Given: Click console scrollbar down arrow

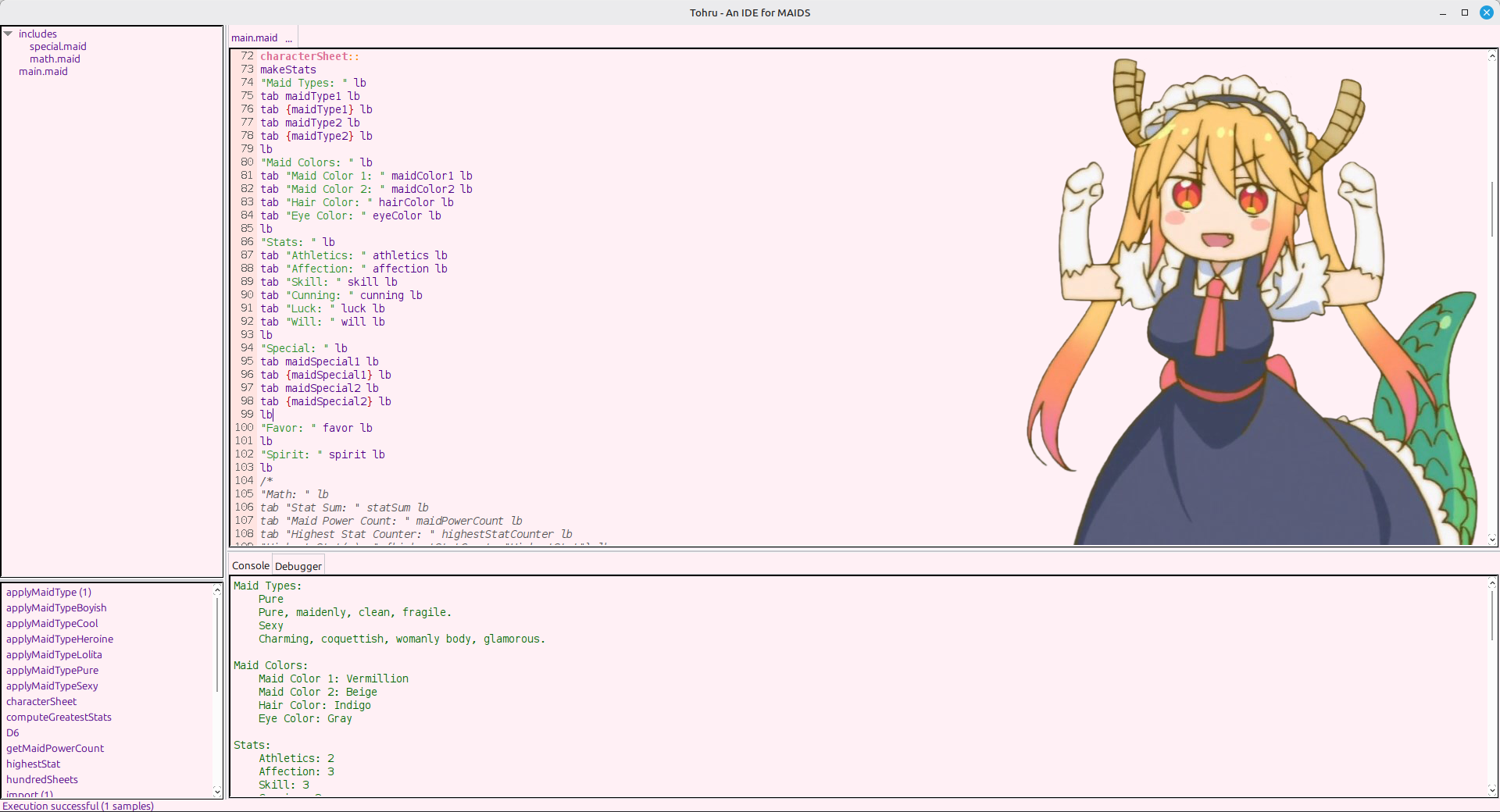Looking at the screenshot, I should 1492,790.
